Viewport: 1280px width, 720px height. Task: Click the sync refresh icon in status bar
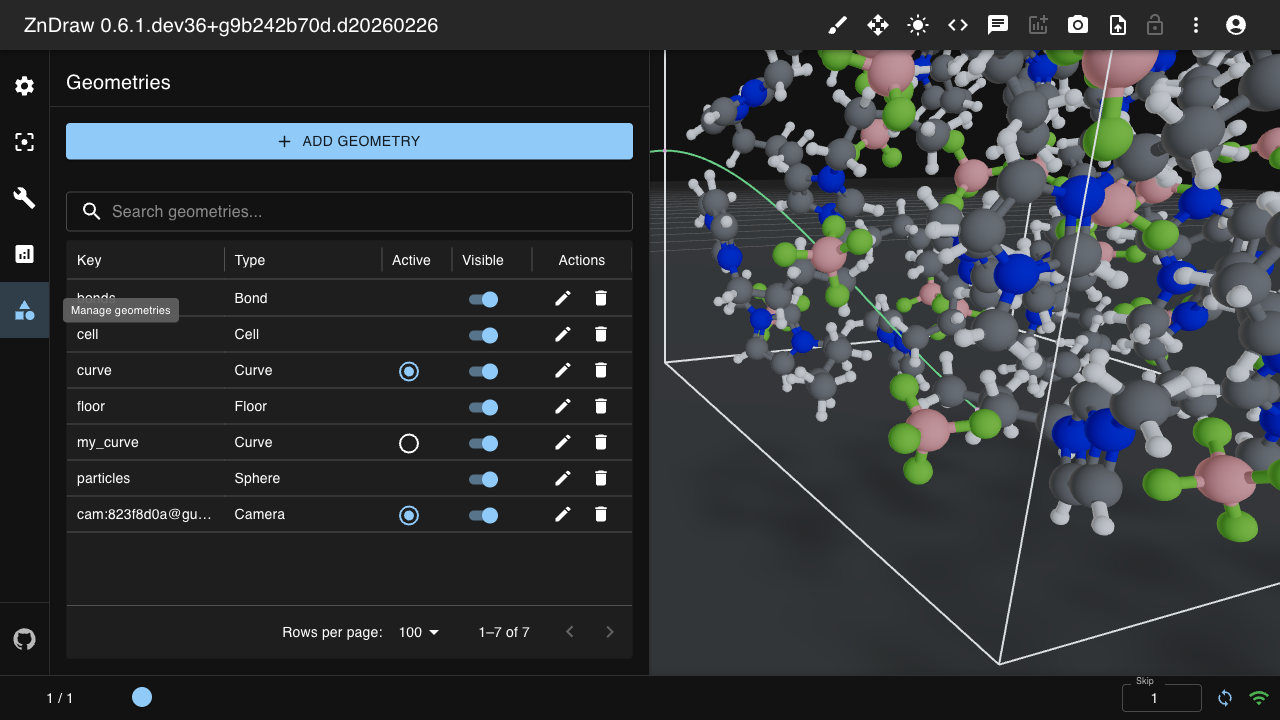click(1225, 698)
